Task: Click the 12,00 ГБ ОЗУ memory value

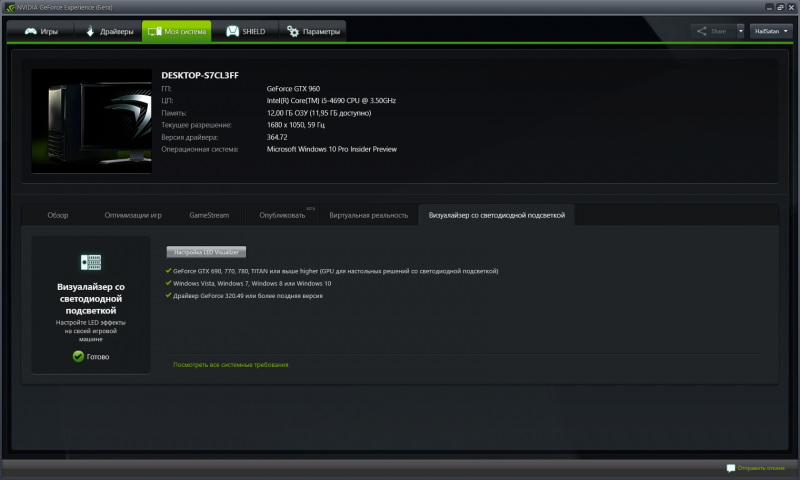Action: 319,113
